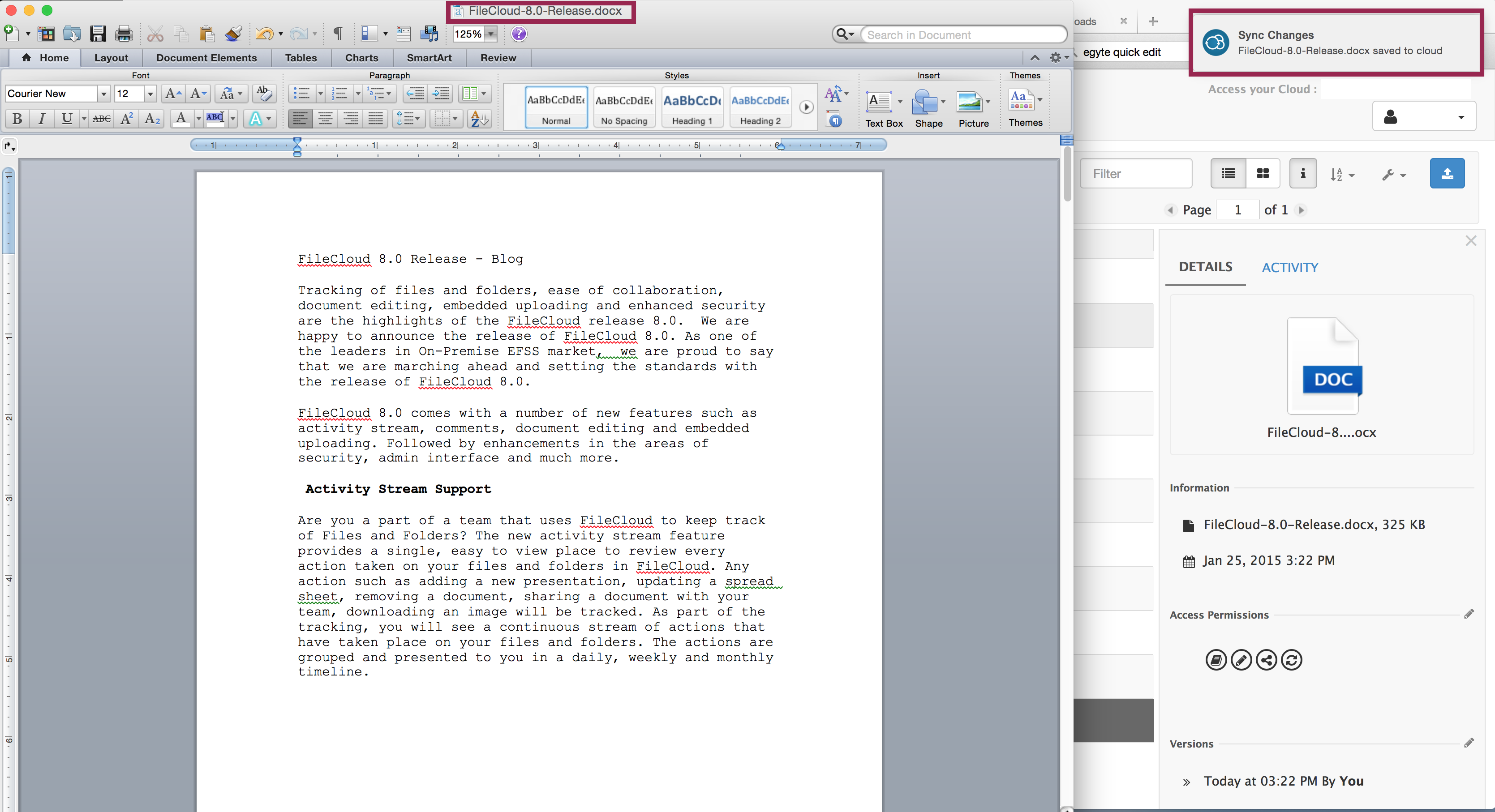
Task: Open the sort order dropdown in FileCloud
Action: pyautogui.click(x=1341, y=174)
